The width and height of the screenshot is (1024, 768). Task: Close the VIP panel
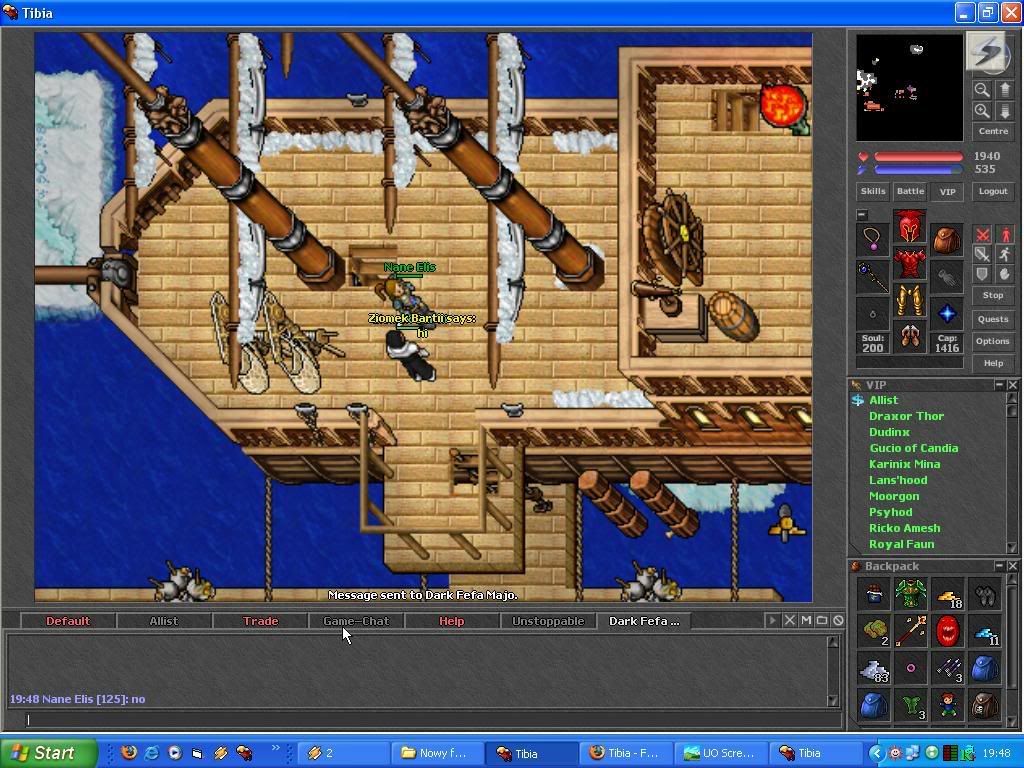coord(1012,385)
